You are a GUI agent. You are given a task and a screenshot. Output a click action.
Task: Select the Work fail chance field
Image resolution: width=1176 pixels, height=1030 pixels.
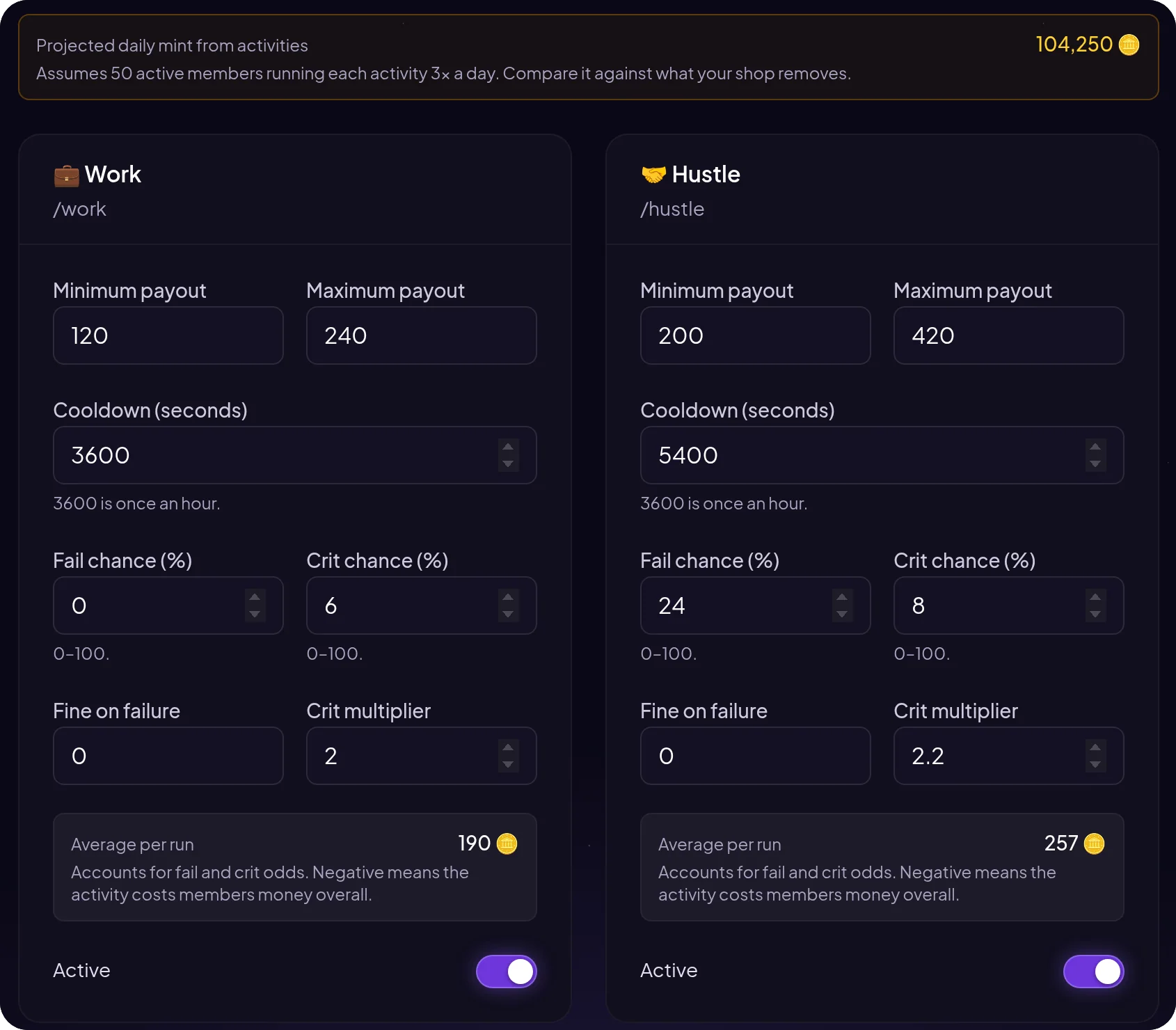click(x=168, y=605)
